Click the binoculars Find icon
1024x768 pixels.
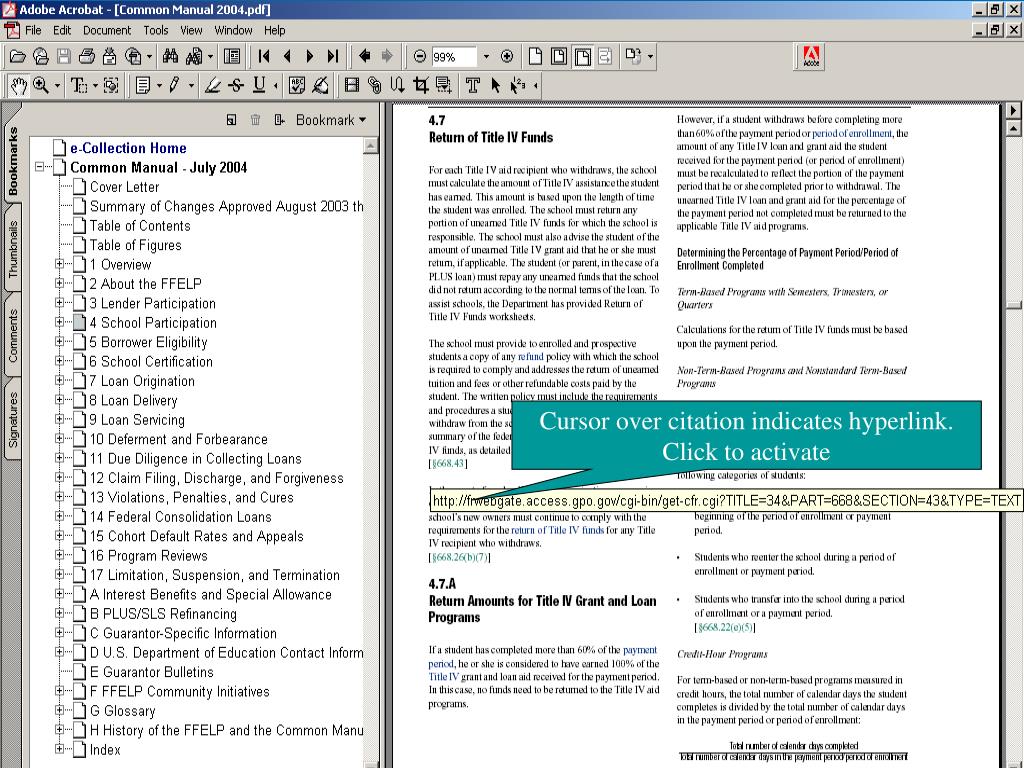click(x=170, y=57)
